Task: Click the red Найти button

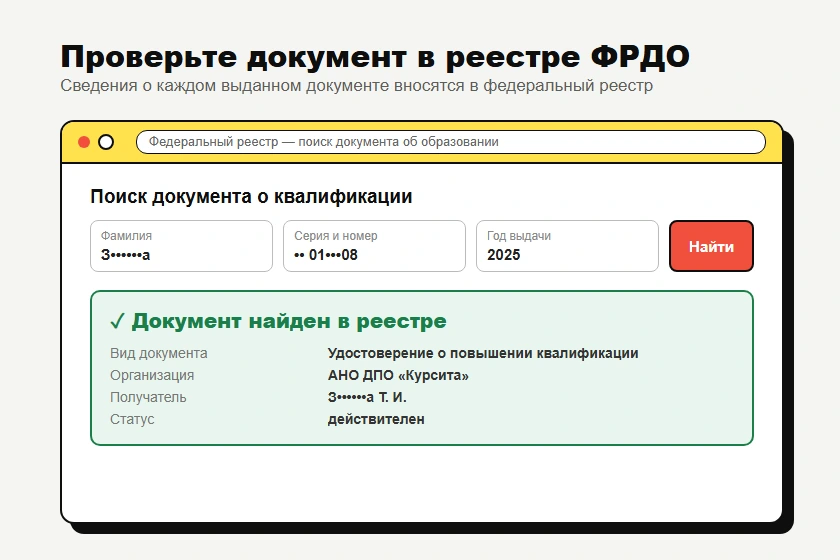Action: click(711, 246)
